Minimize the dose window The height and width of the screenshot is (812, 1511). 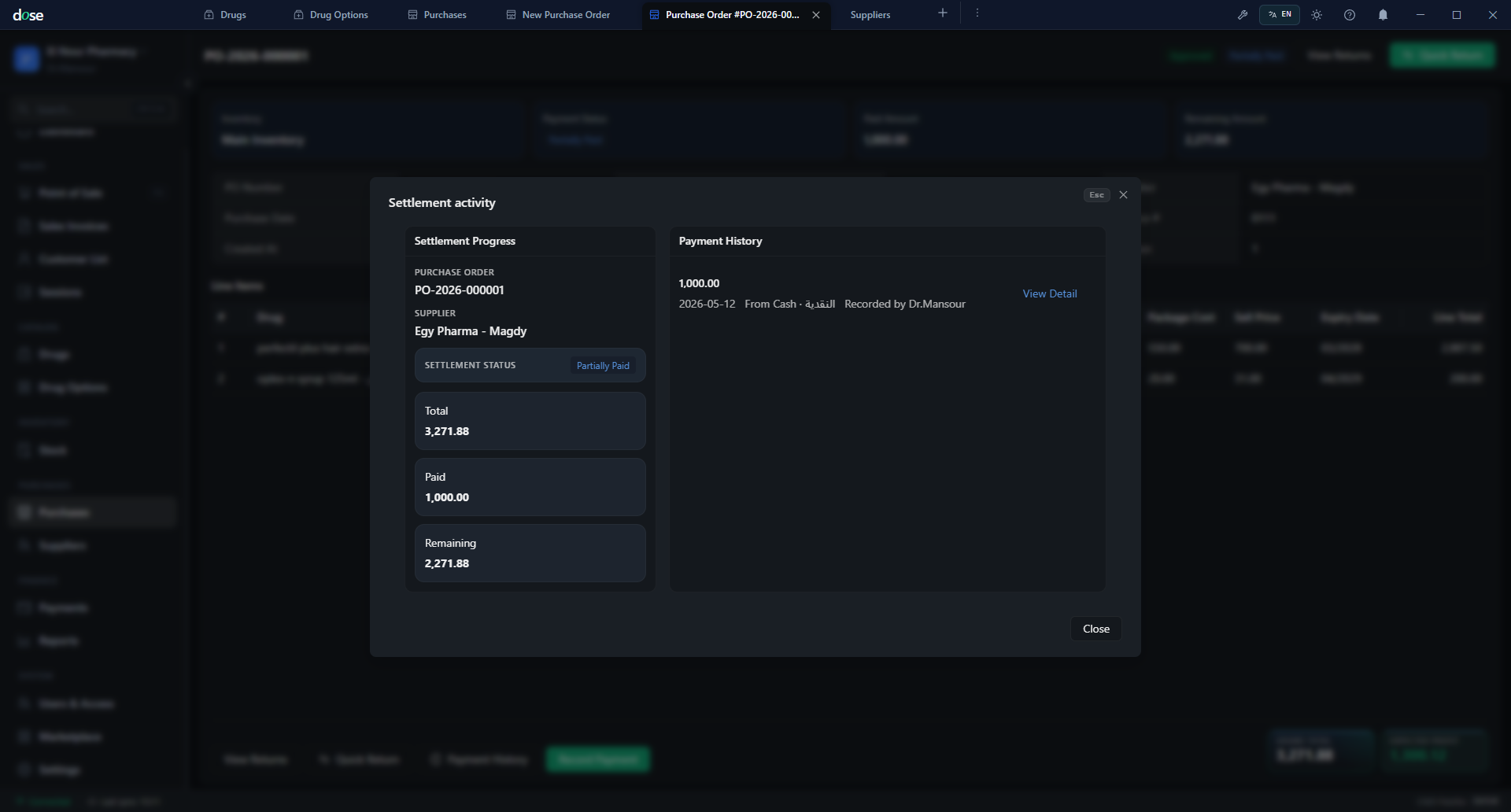[x=1420, y=15]
